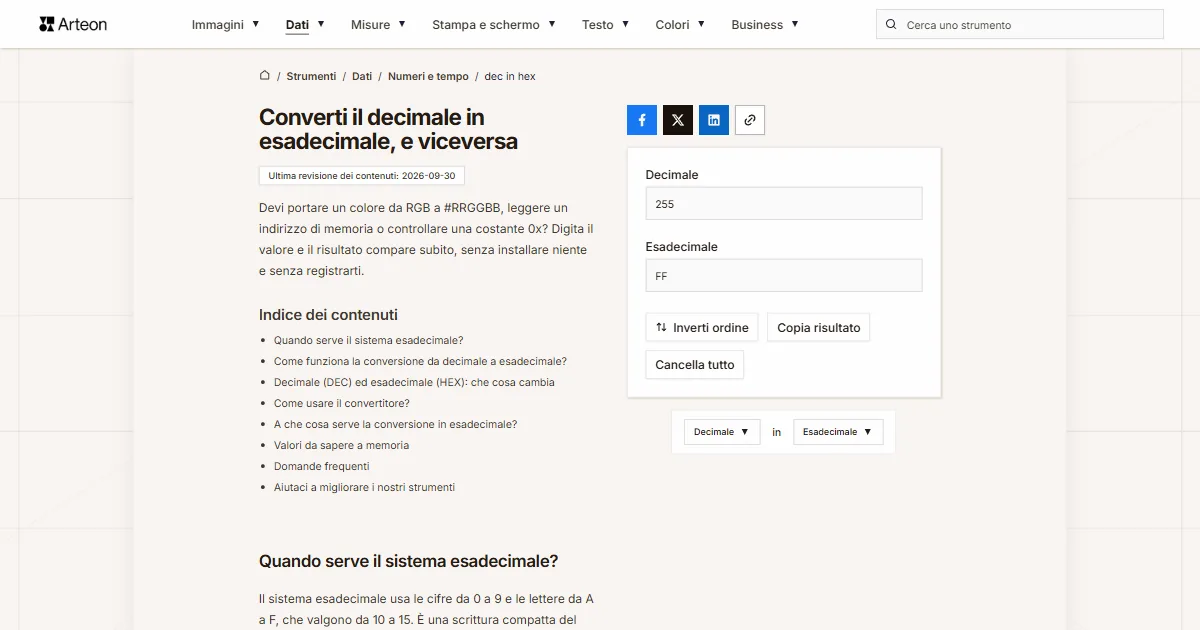Open the Immagini menu
Image resolution: width=1200 pixels, height=630 pixels.
click(226, 24)
